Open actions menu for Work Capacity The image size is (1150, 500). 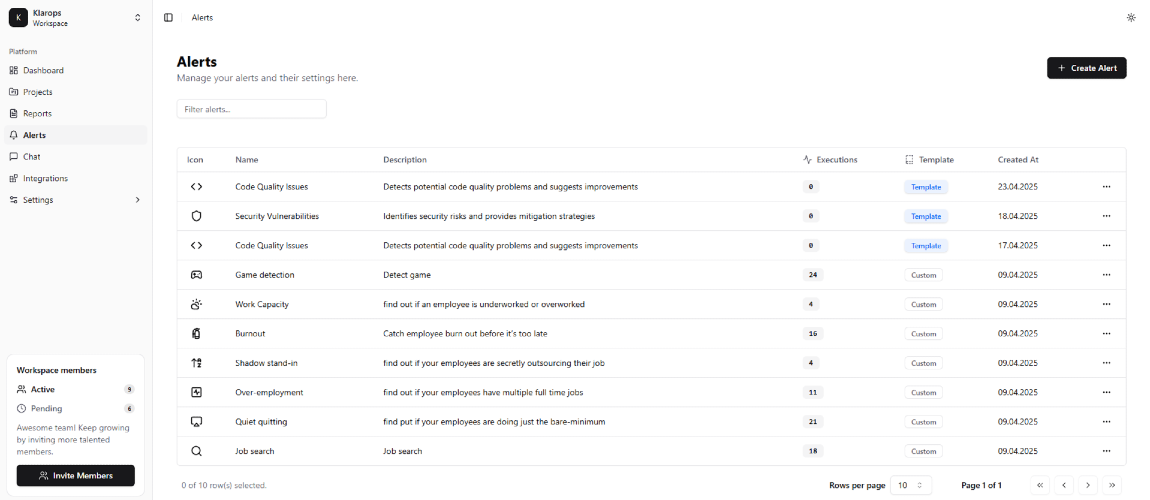(x=1106, y=304)
